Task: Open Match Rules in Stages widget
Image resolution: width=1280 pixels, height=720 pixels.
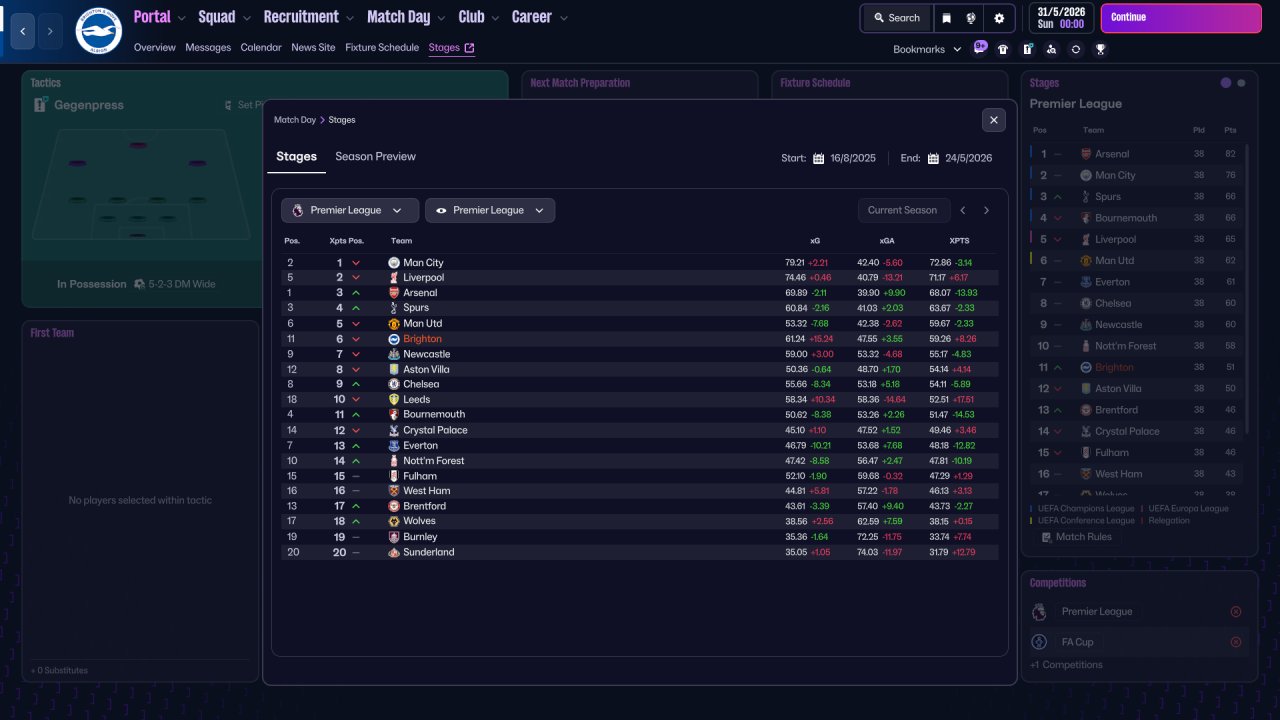Action: (x=1075, y=537)
